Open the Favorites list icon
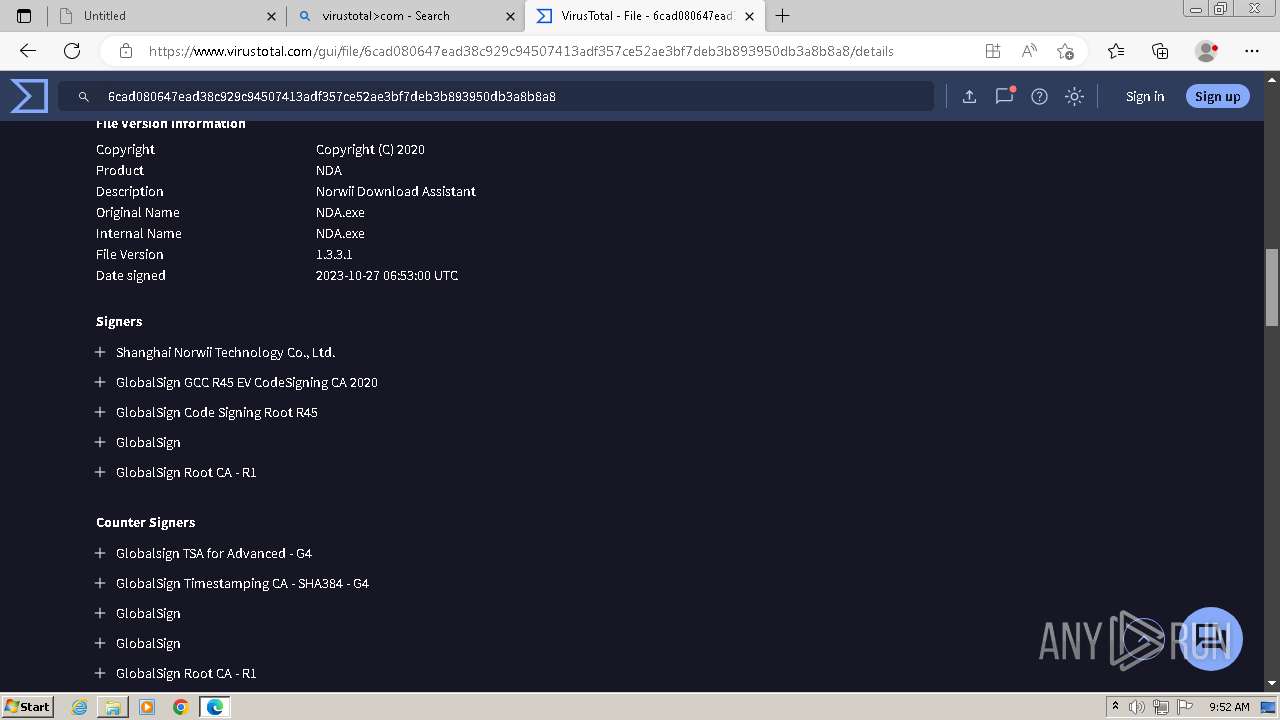This screenshot has height=720, width=1280. (1116, 51)
